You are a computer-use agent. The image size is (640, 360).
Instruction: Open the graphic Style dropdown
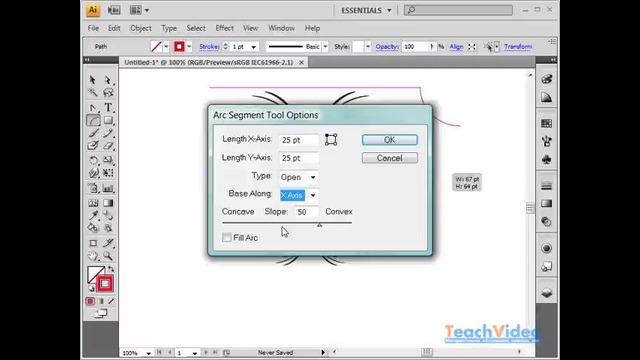click(x=368, y=47)
